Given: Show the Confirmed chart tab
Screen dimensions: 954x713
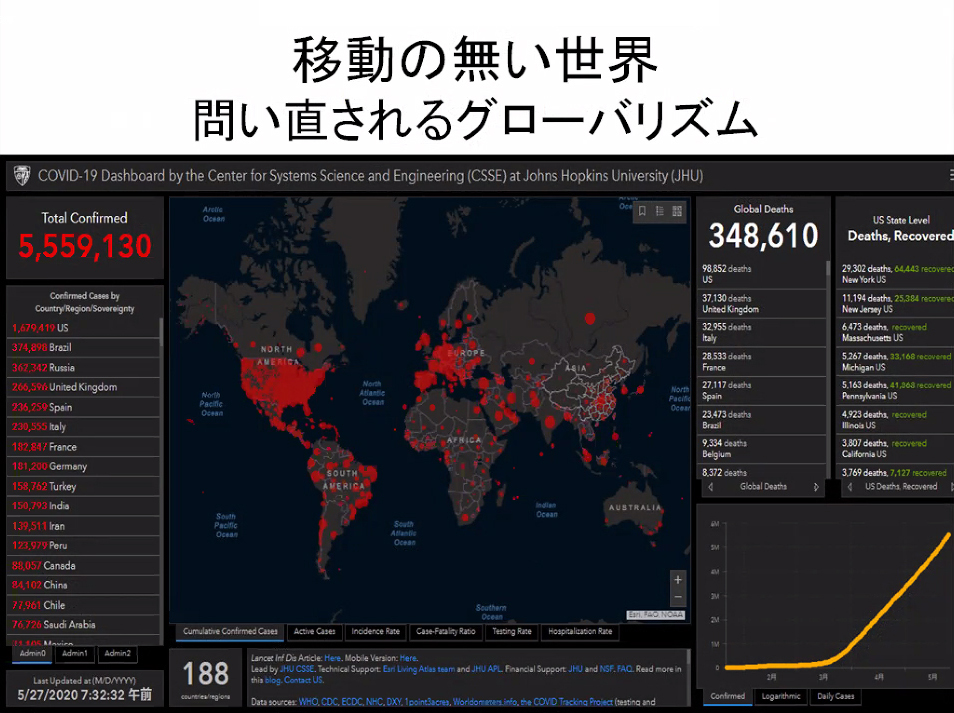Looking at the screenshot, I should pos(728,697).
